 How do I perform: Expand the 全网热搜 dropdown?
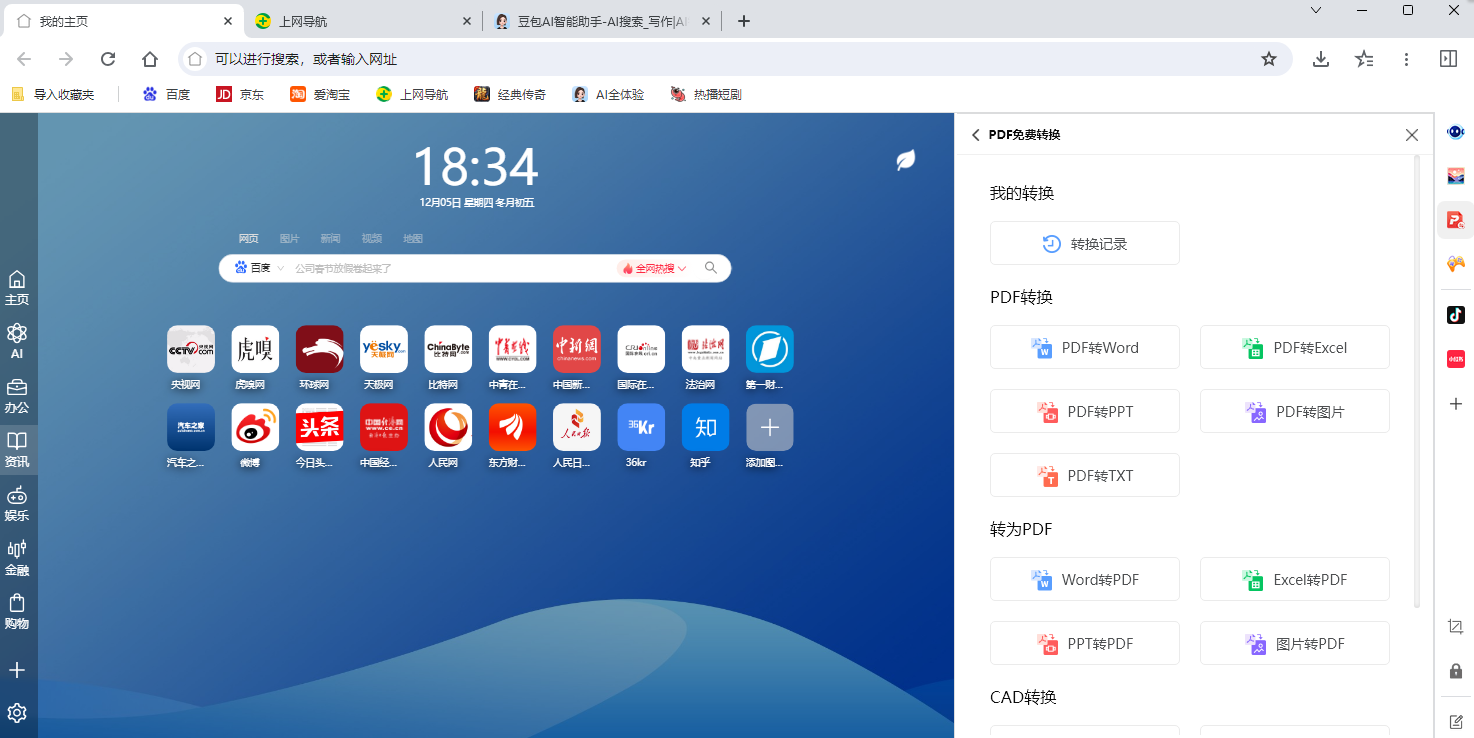[655, 268]
